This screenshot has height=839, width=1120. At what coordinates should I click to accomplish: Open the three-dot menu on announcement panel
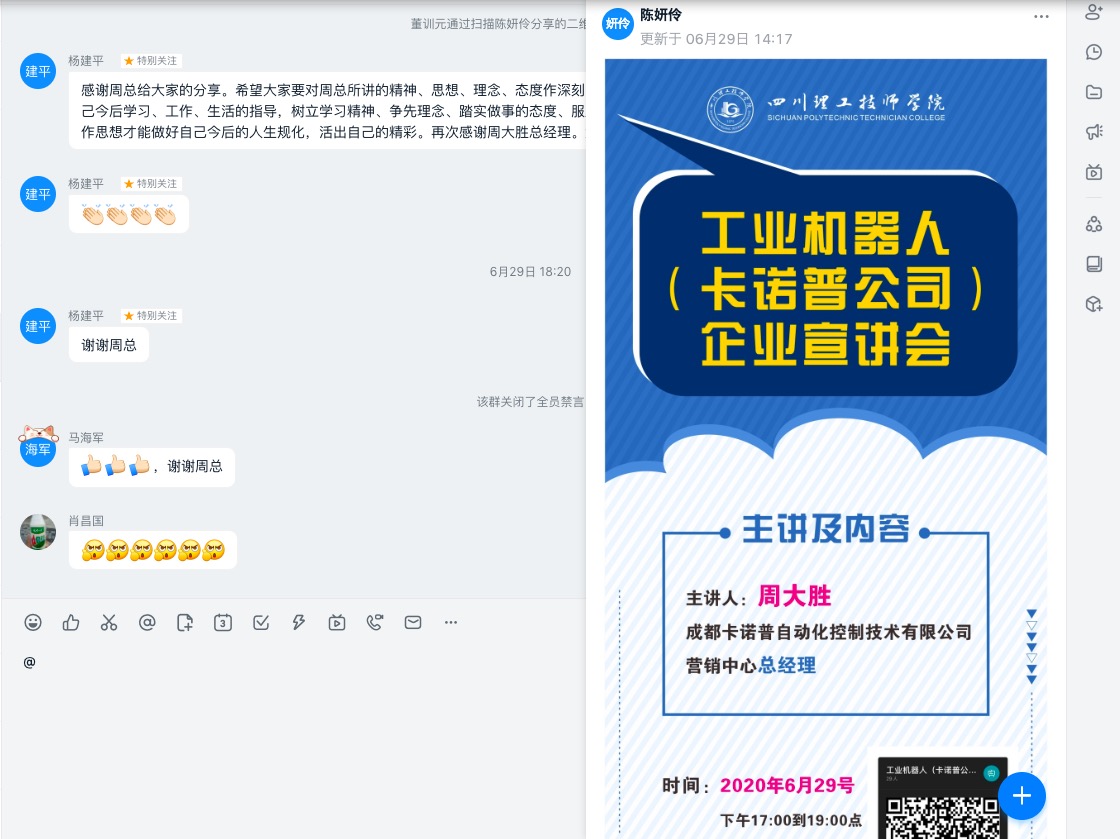pos(1041,16)
